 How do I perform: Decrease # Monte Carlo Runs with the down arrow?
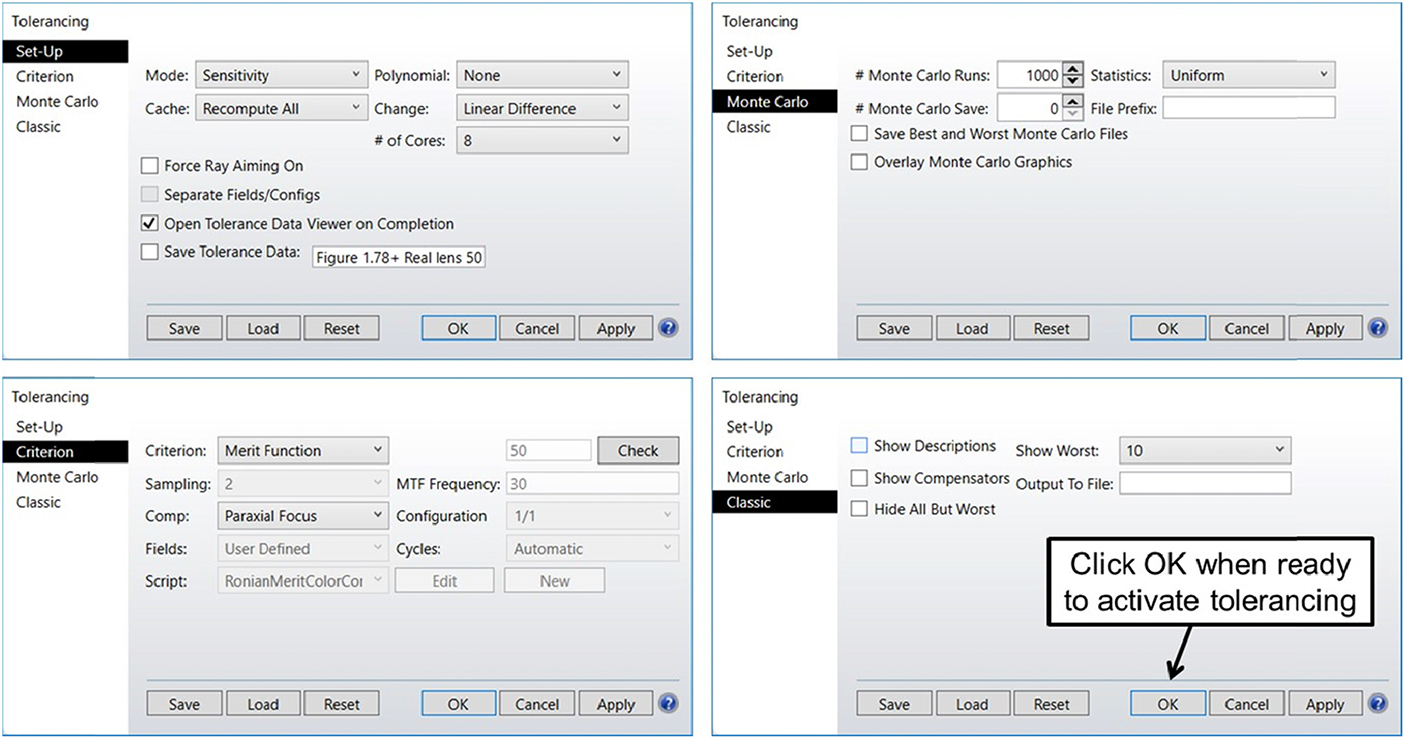pos(1073,81)
